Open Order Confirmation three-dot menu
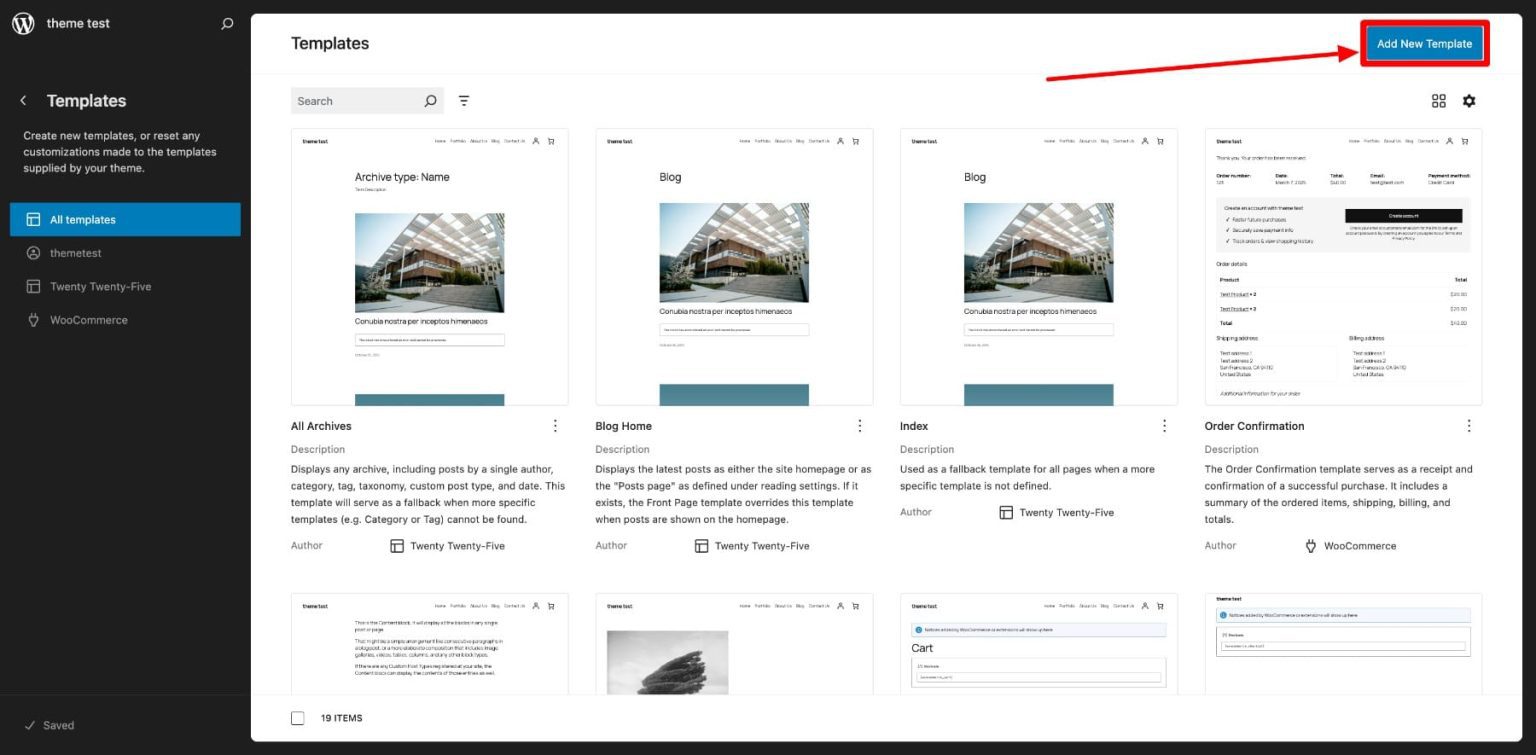Viewport: 1536px width, 755px height. pos(1468,426)
